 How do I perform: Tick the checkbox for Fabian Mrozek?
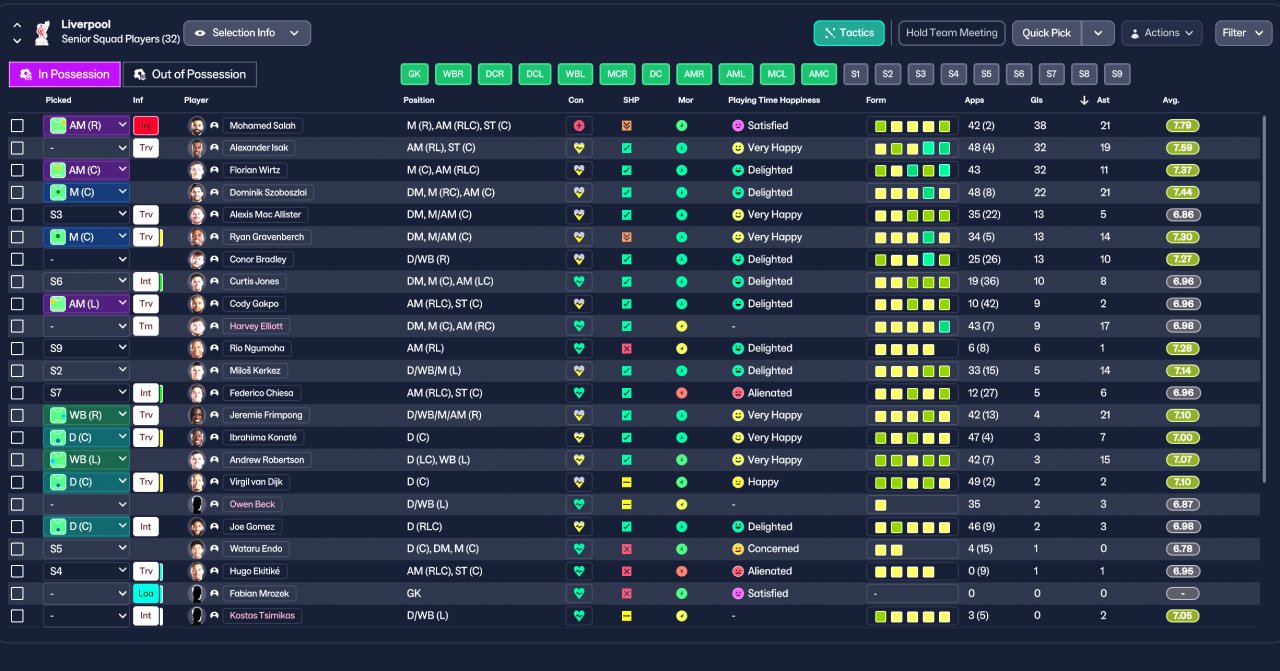[x=17, y=593]
